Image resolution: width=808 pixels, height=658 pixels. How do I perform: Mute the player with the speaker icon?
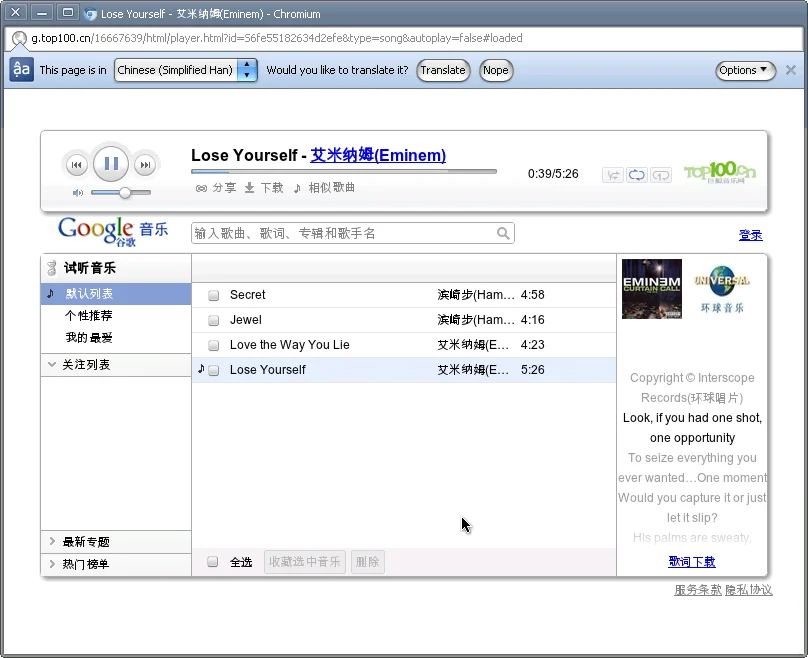point(78,193)
